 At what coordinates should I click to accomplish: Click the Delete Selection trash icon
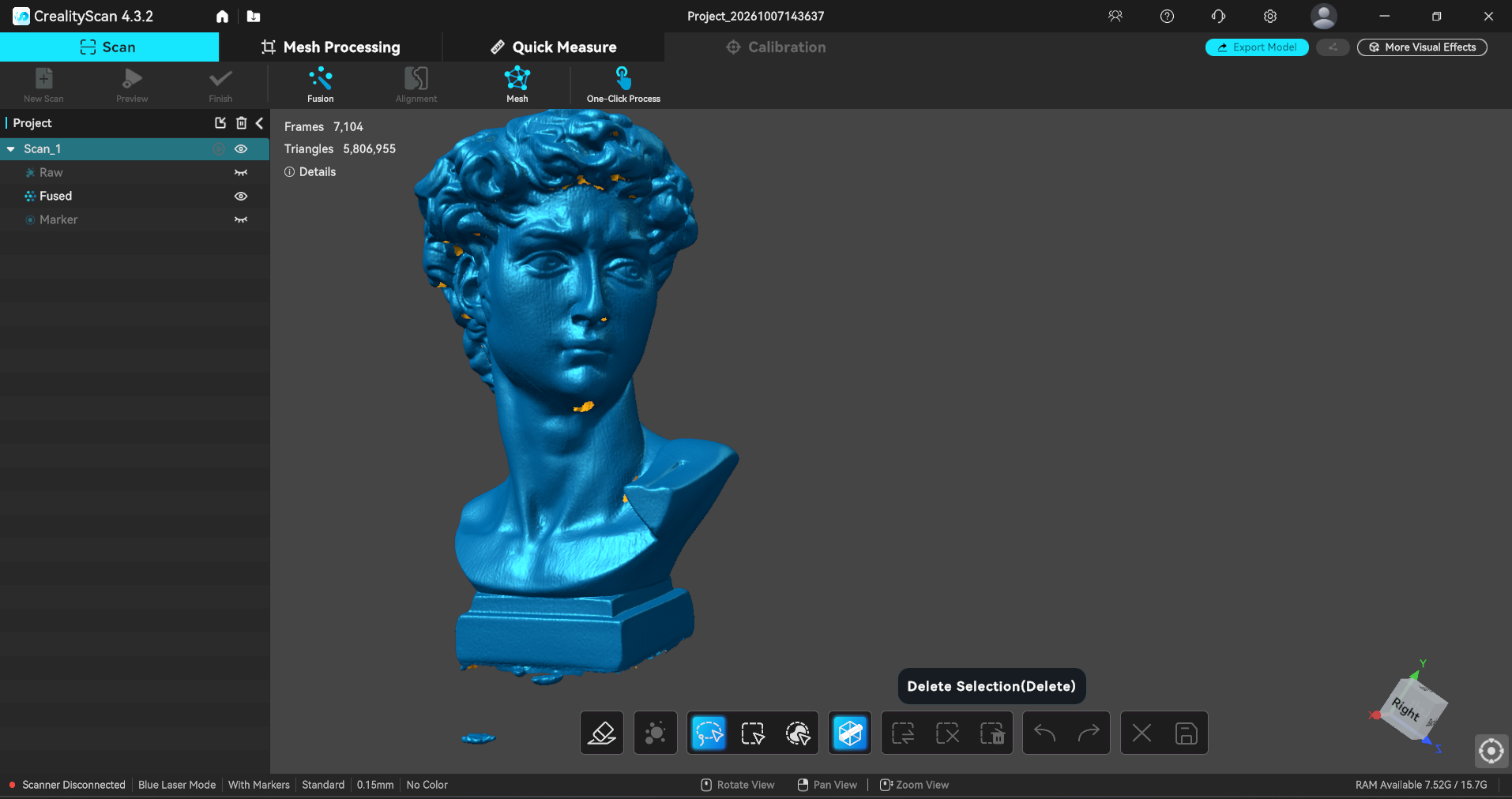[992, 733]
